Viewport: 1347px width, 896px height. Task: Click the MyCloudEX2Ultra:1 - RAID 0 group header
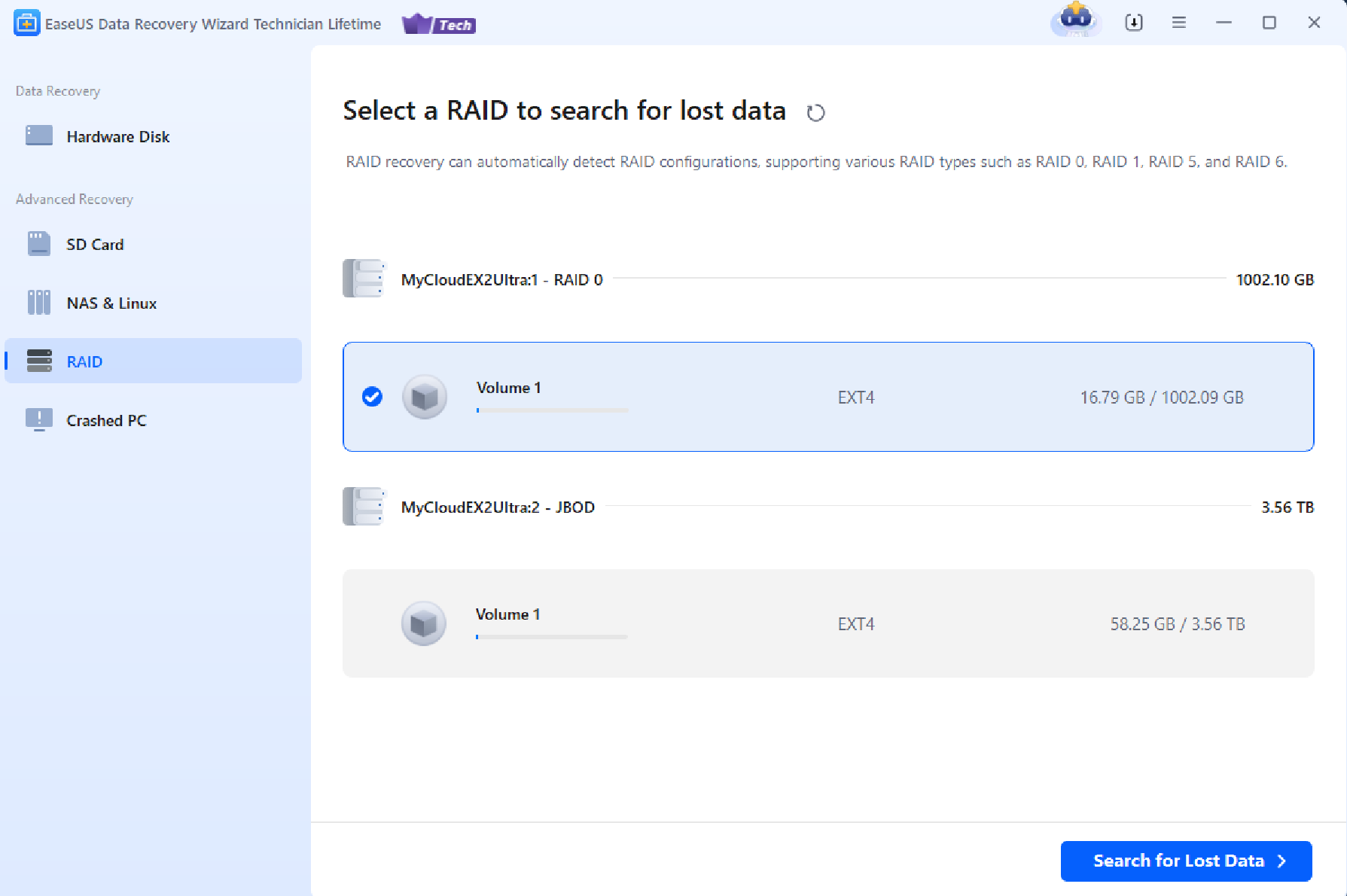501,279
